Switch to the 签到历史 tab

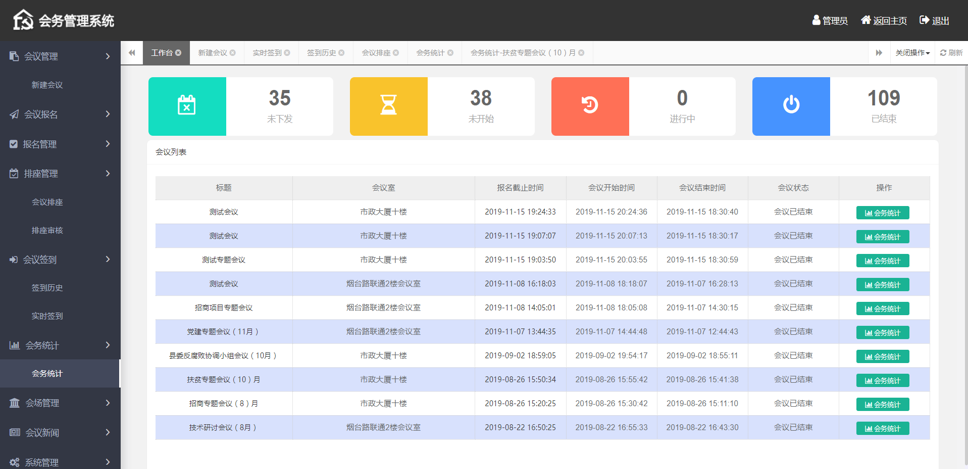click(321, 53)
